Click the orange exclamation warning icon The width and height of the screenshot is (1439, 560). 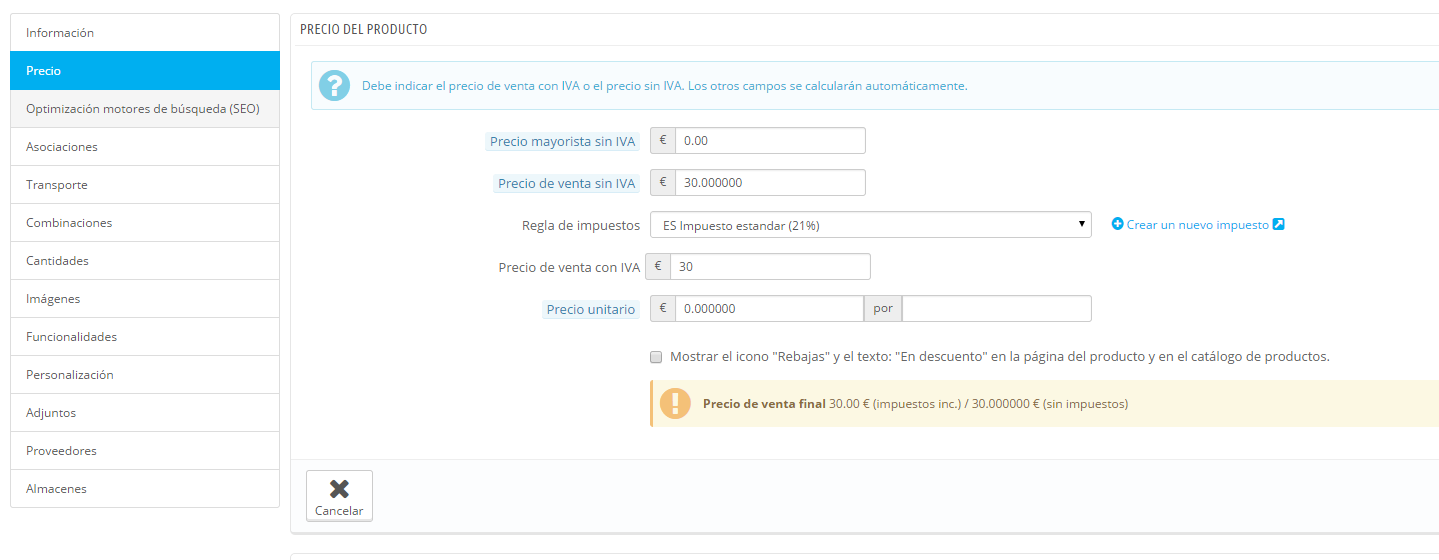(x=675, y=404)
